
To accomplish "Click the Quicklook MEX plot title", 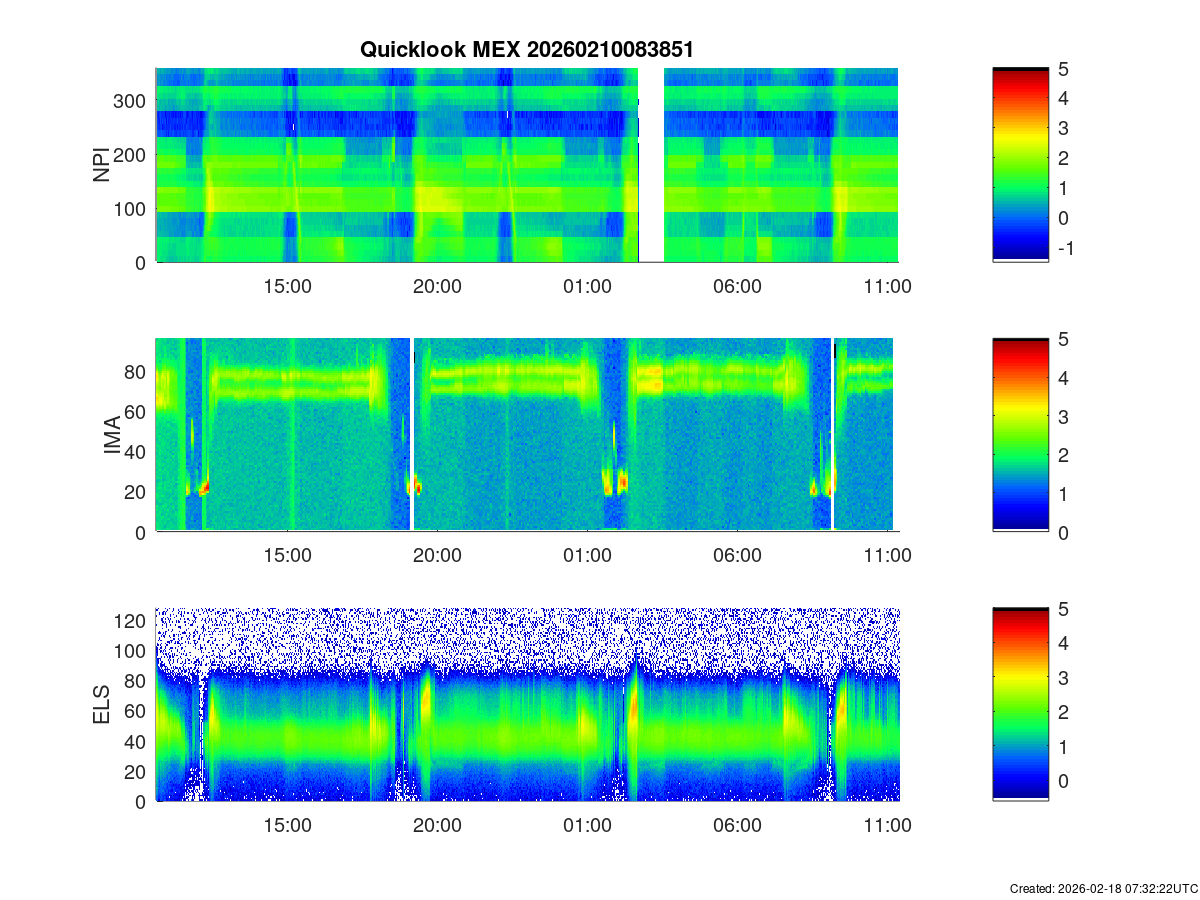I will [526, 49].
